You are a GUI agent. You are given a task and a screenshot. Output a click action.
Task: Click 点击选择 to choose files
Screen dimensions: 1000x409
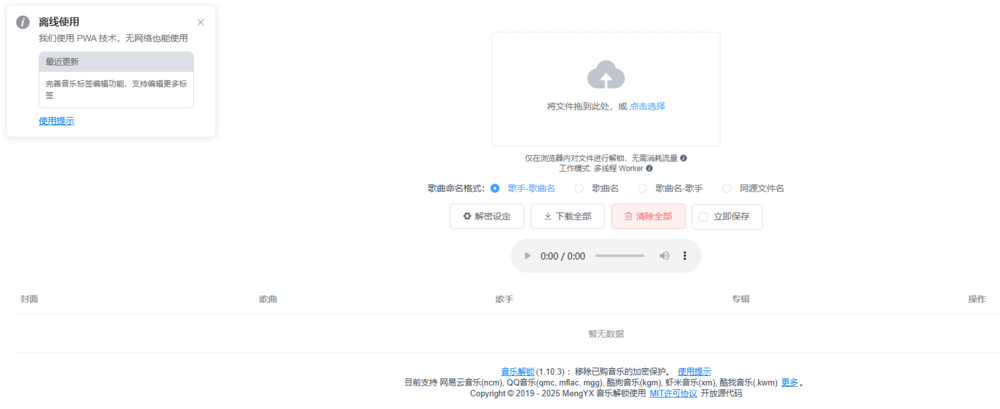(647, 107)
